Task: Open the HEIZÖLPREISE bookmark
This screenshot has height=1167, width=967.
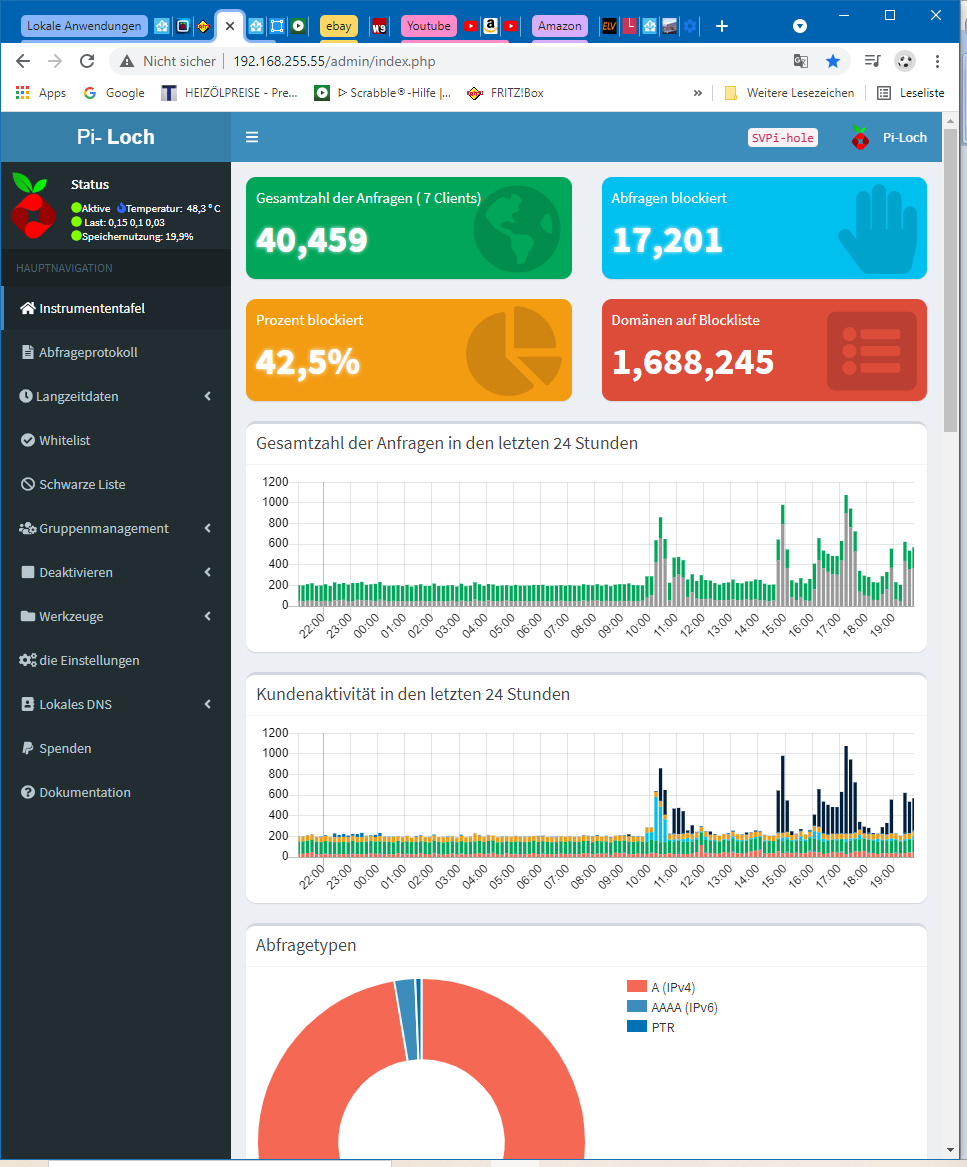Action: (230, 93)
